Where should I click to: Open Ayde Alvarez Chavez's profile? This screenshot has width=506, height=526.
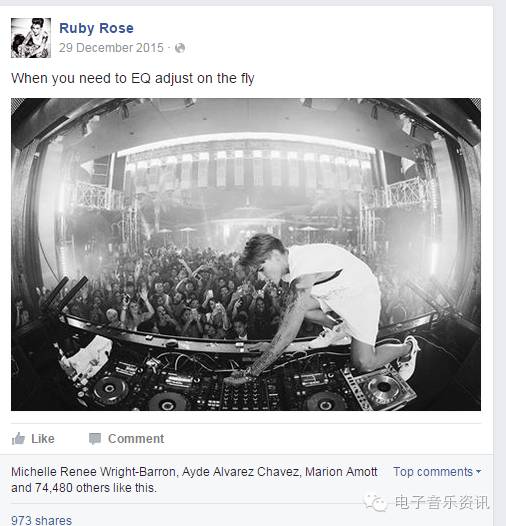pos(241,472)
